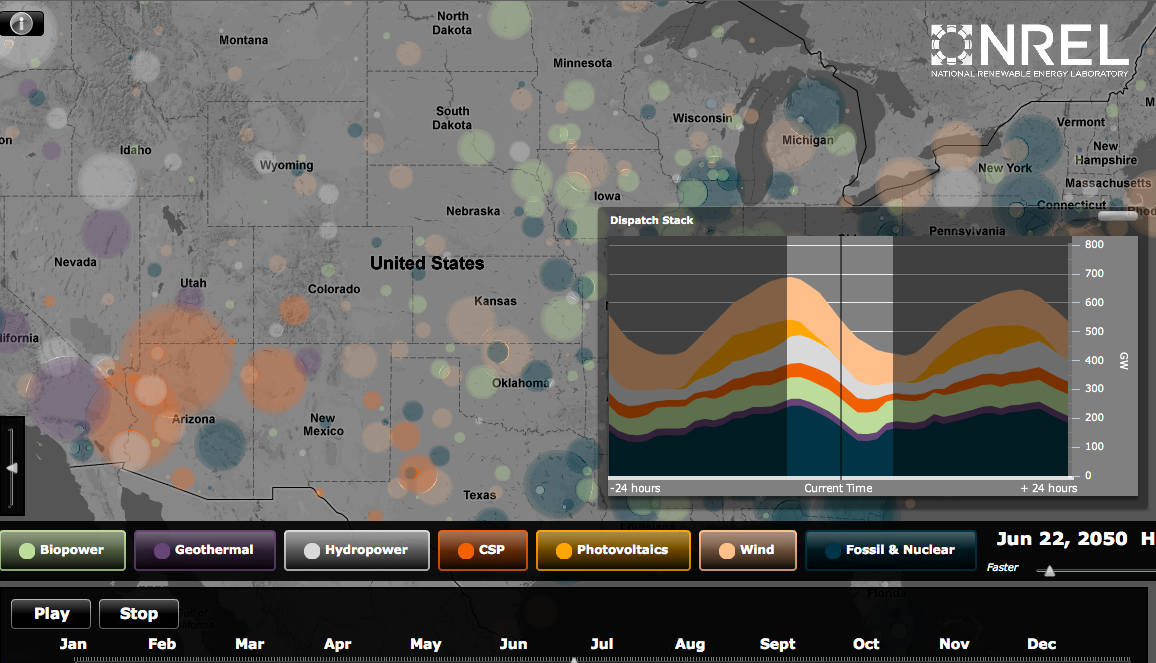Open the info button
The image size is (1156, 663).
click(21, 24)
